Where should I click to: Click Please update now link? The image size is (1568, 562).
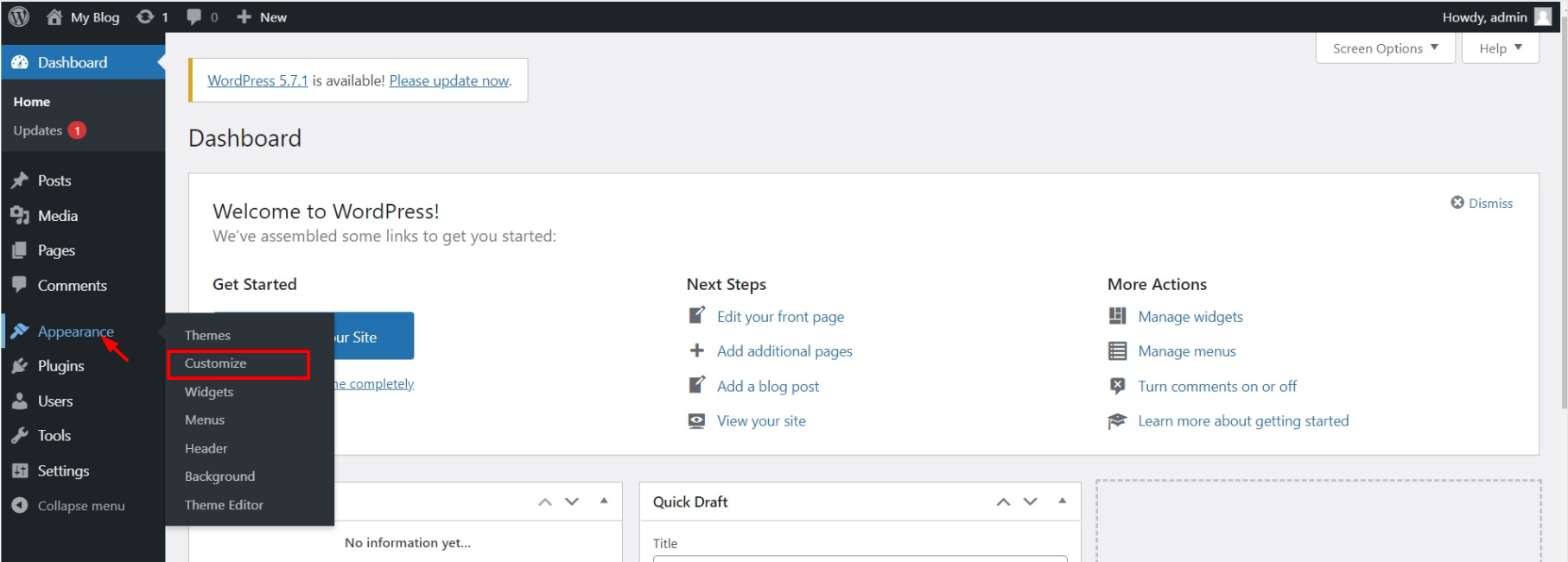point(449,80)
